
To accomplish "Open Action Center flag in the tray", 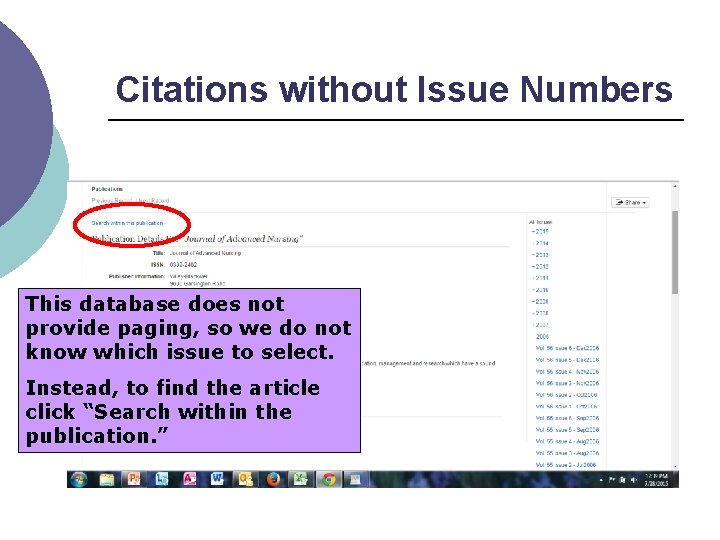I will (x=612, y=480).
